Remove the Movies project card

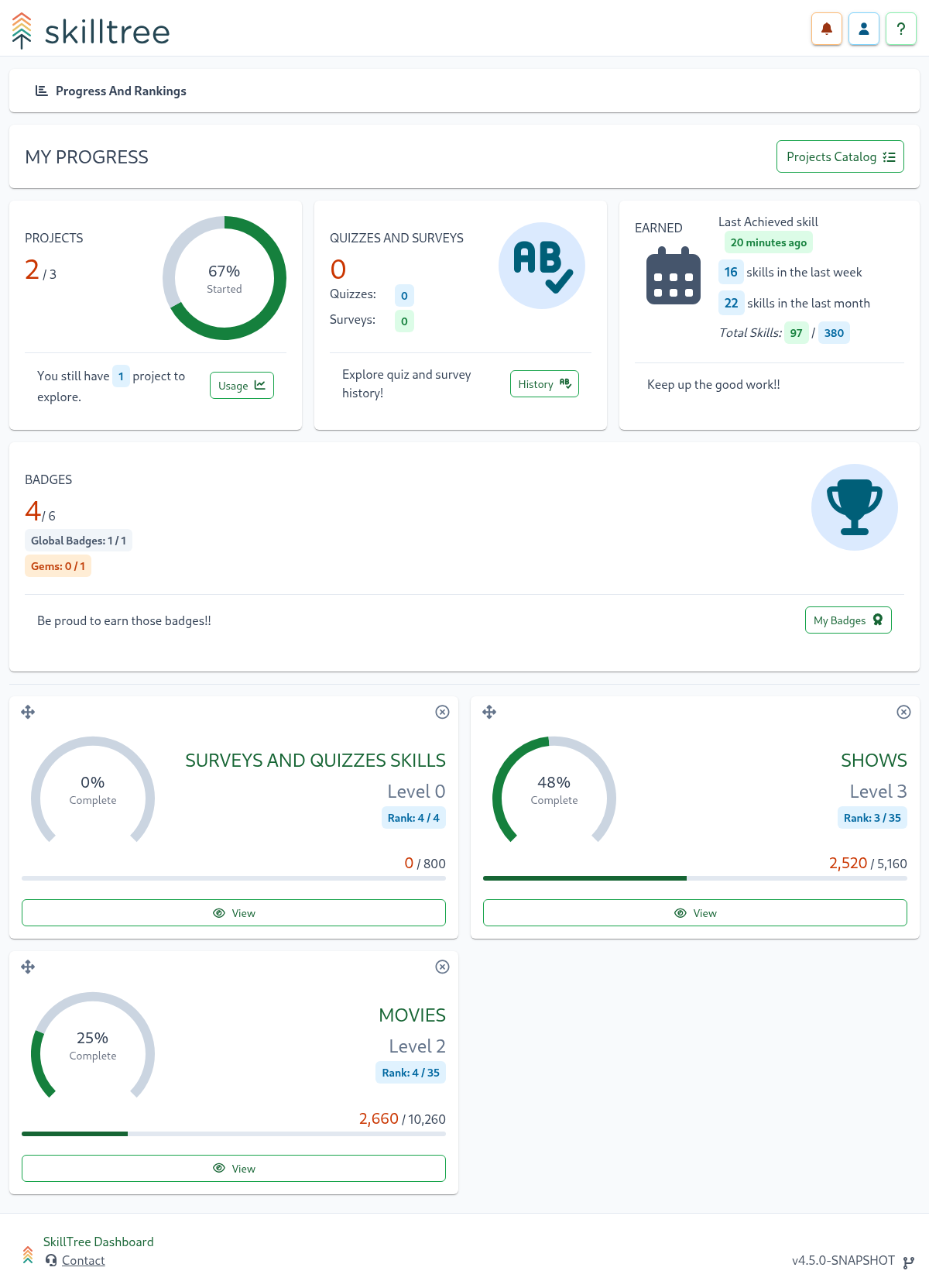click(442, 967)
